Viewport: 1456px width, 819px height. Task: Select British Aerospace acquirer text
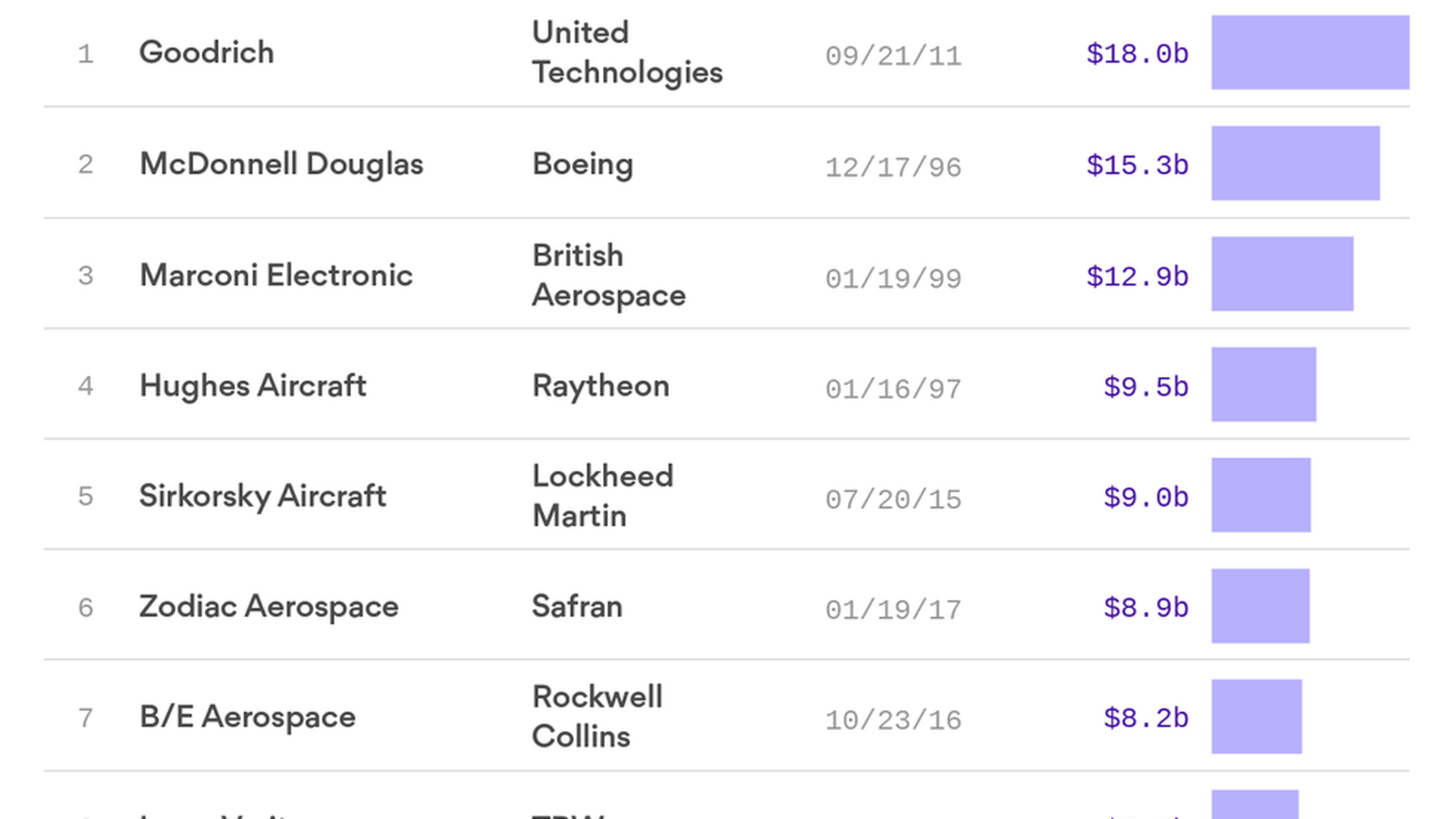[x=608, y=275]
